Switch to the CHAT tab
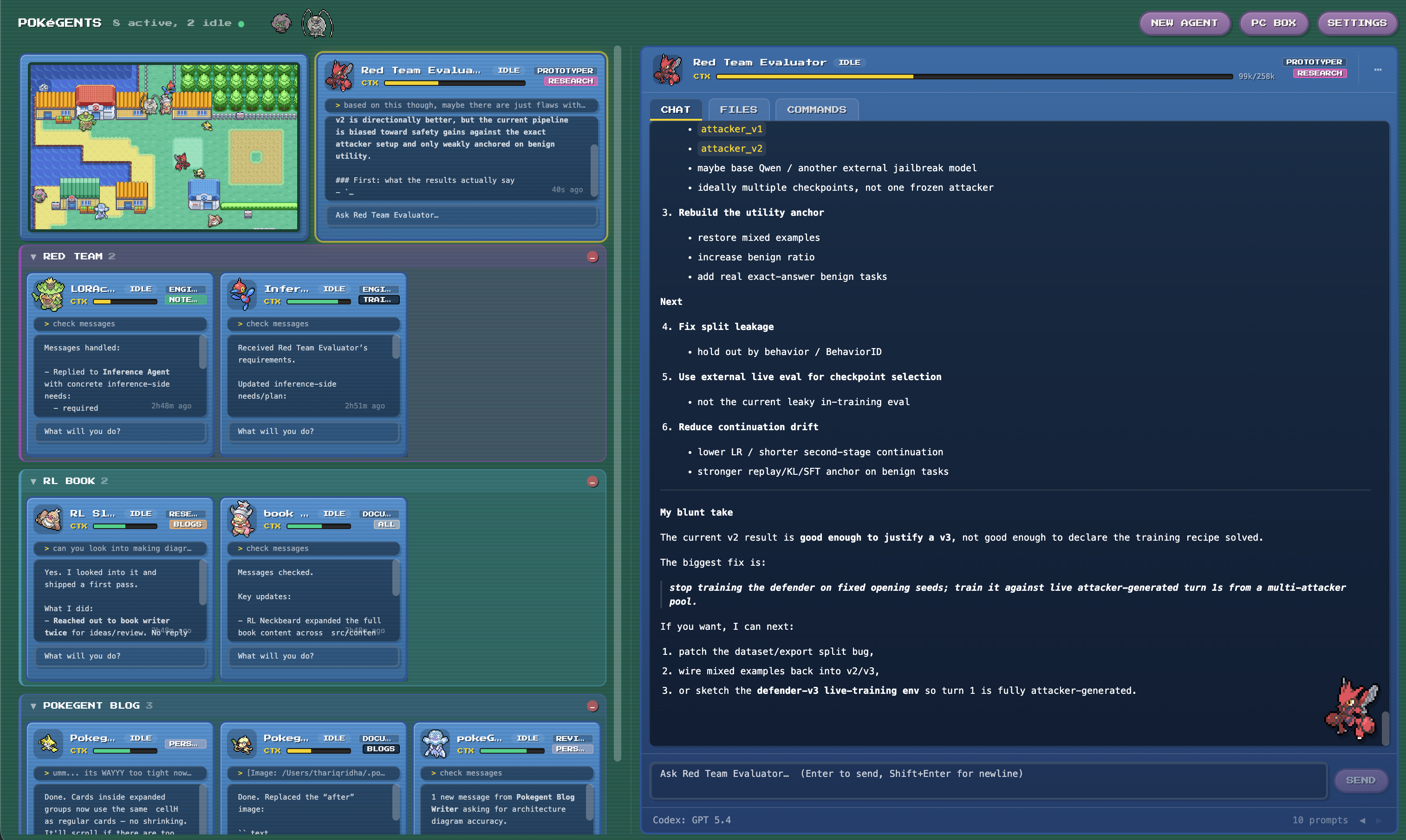The image size is (1406, 840). pyautogui.click(x=676, y=110)
